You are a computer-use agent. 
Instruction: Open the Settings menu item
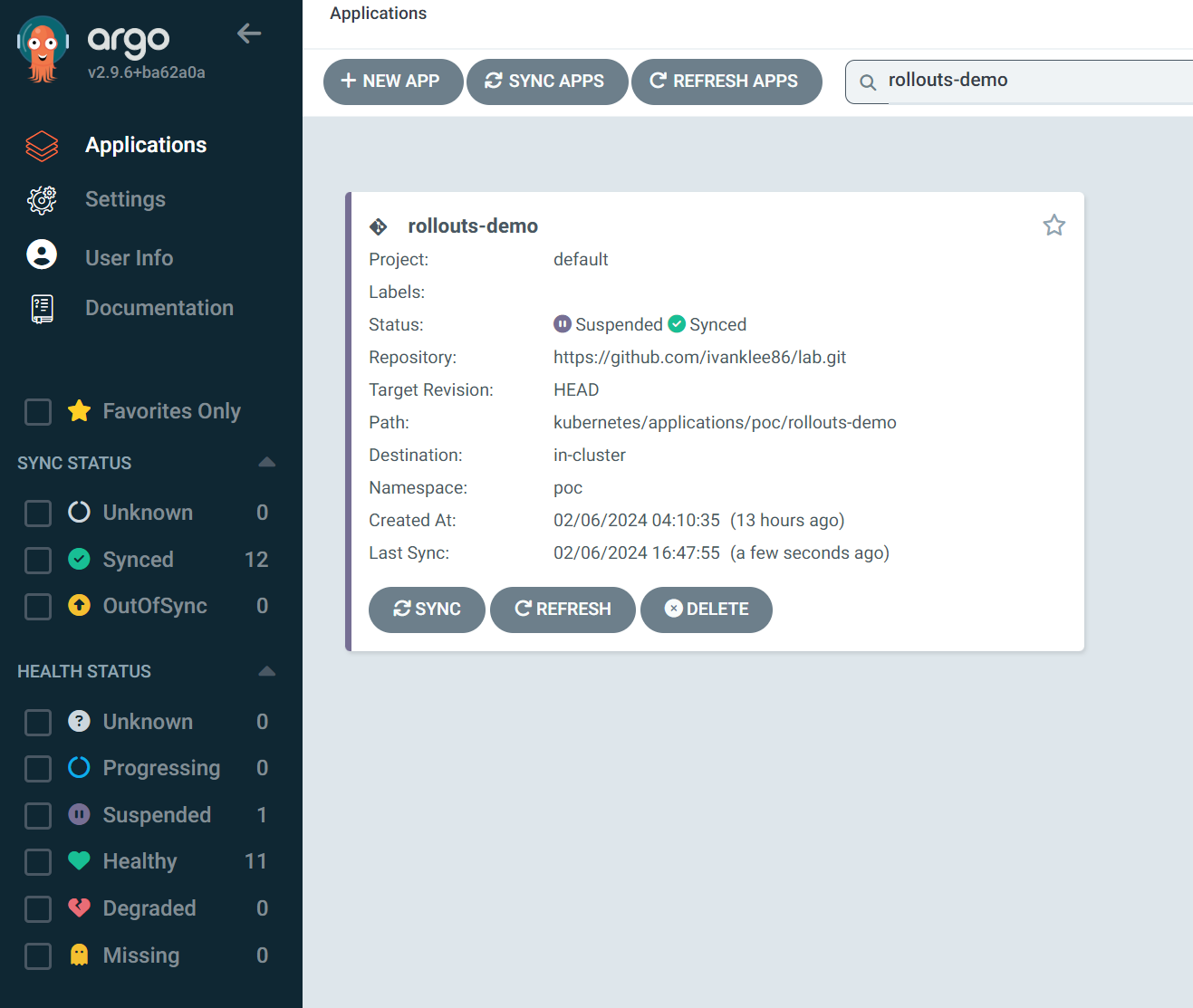point(125,200)
